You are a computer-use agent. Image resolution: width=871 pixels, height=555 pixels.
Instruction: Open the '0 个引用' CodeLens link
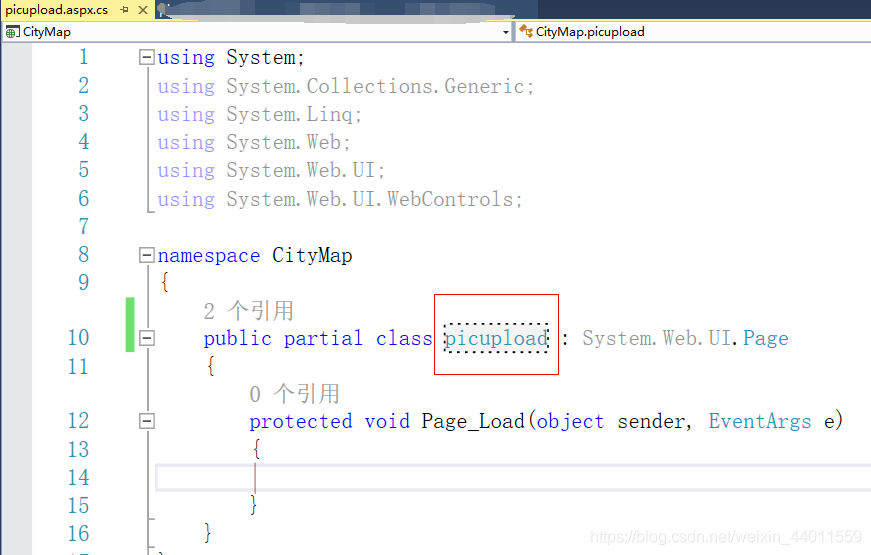coord(294,394)
